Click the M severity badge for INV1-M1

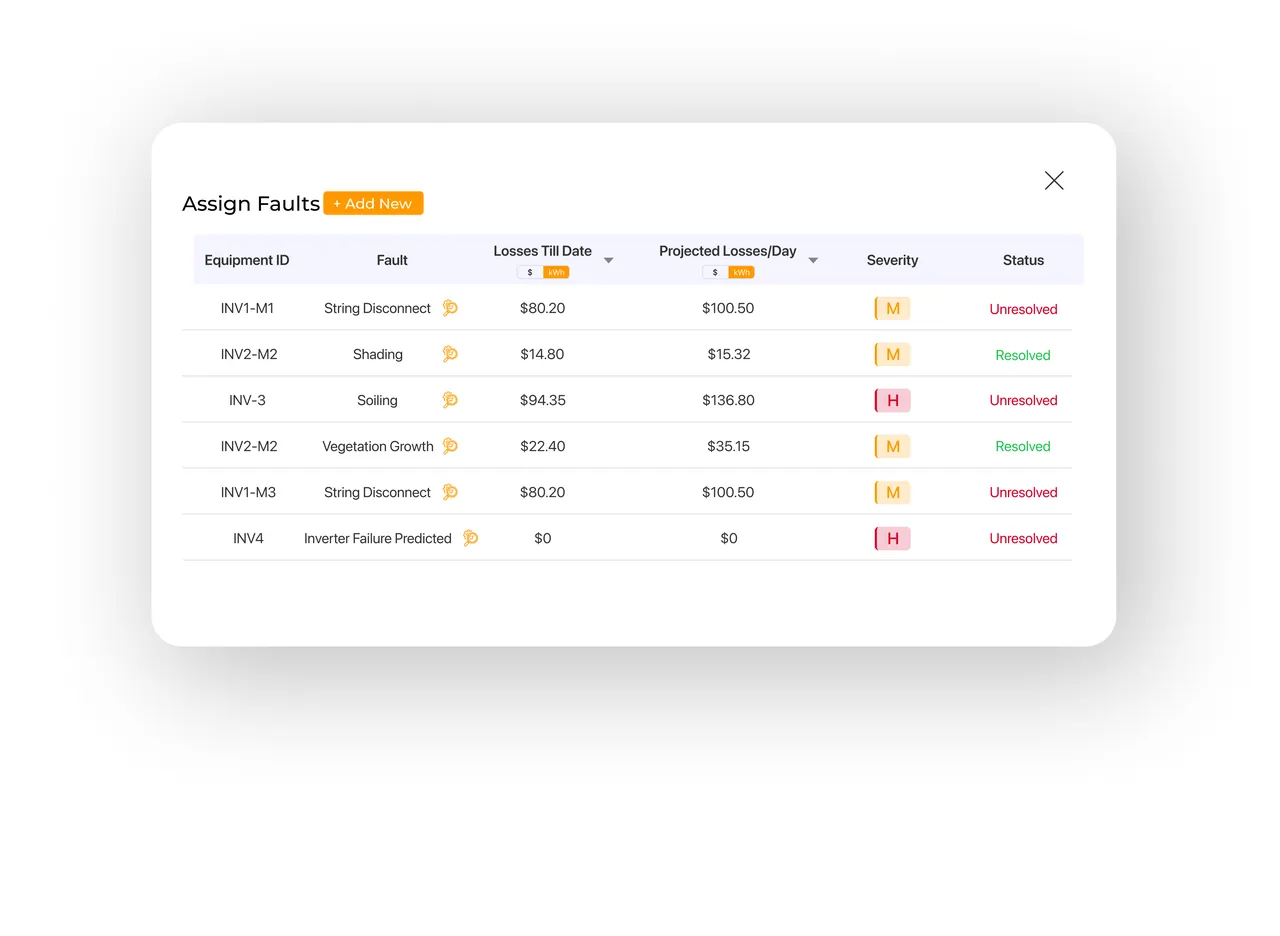coord(892,308)
